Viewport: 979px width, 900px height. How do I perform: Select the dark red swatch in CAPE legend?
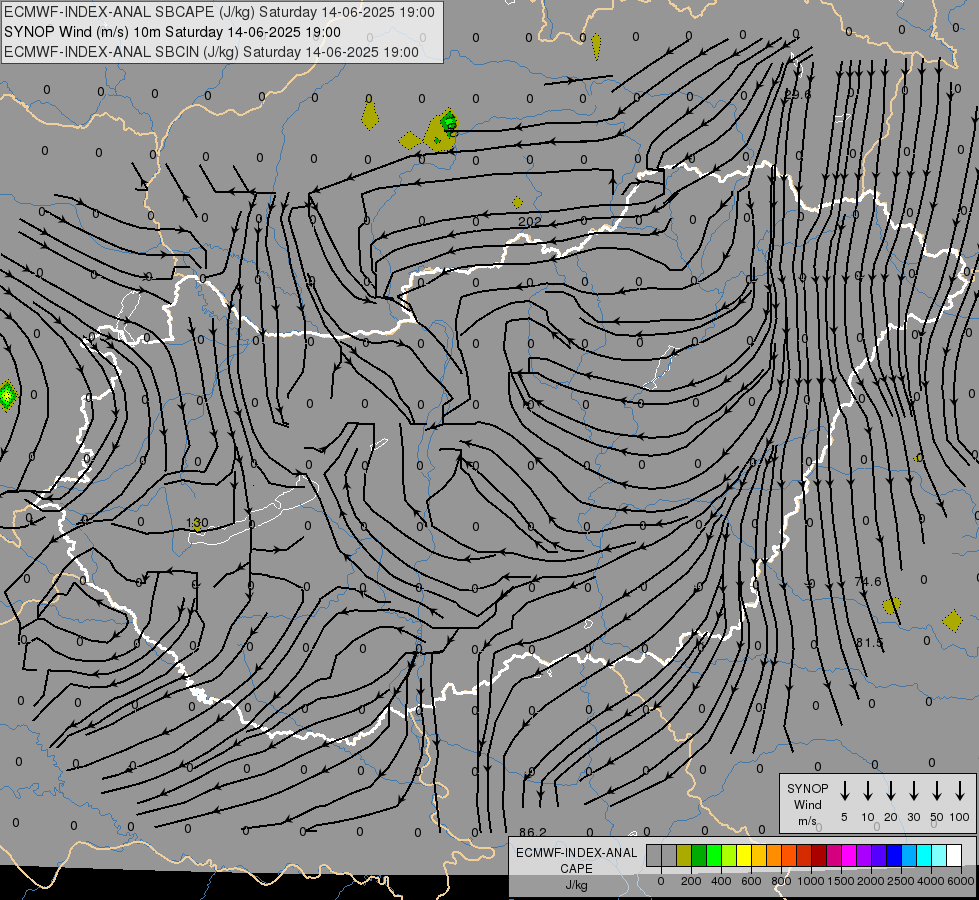[819, 855]
